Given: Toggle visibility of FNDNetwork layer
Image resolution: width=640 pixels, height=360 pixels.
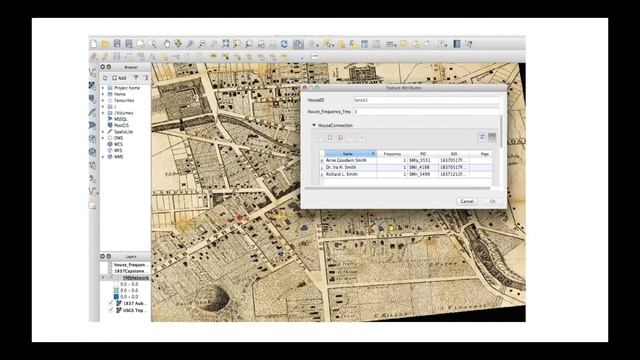Looking at the screenshot, I should pos(111,278).
